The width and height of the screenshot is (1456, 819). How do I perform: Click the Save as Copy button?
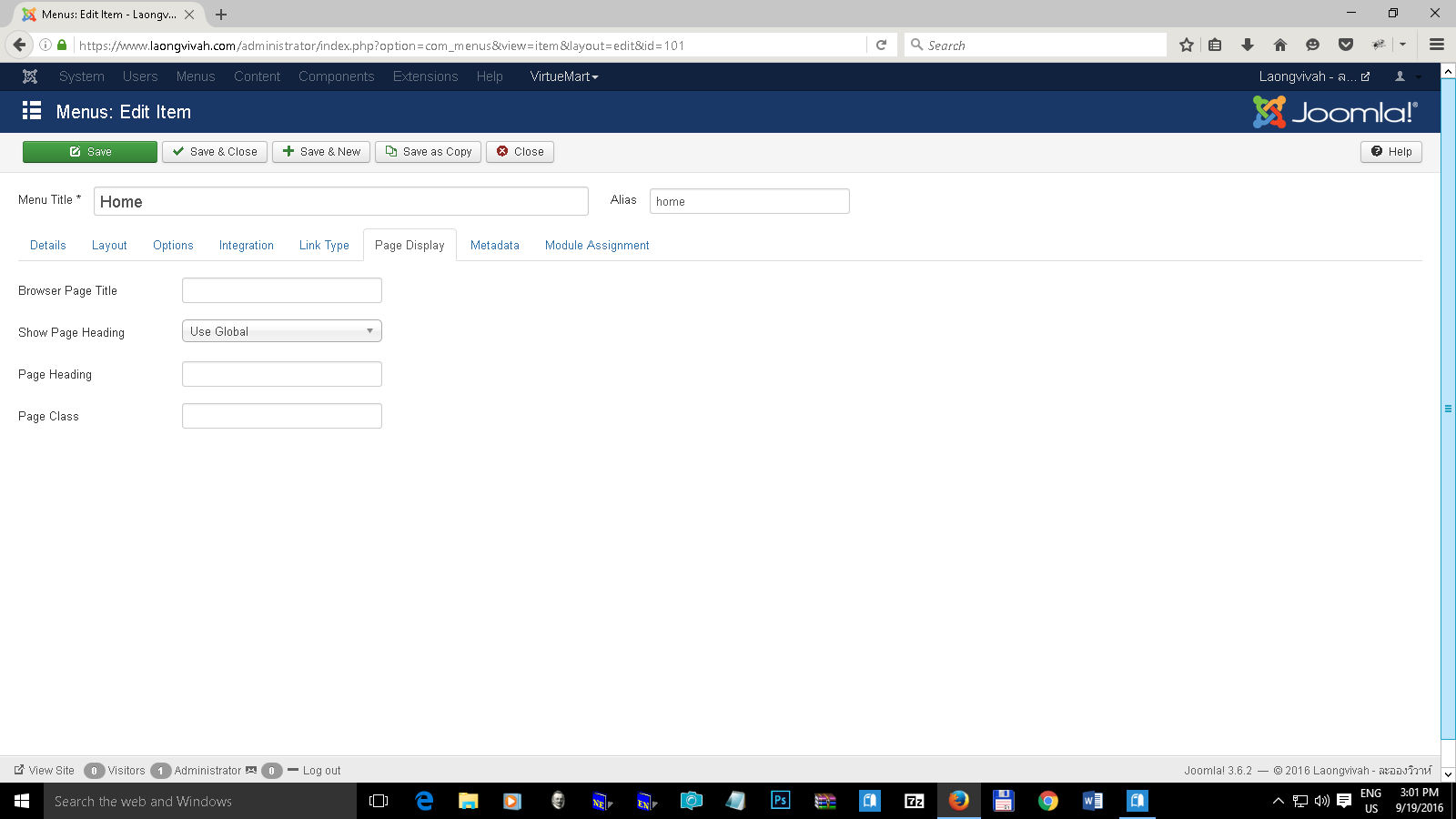[x=429, y=152]
